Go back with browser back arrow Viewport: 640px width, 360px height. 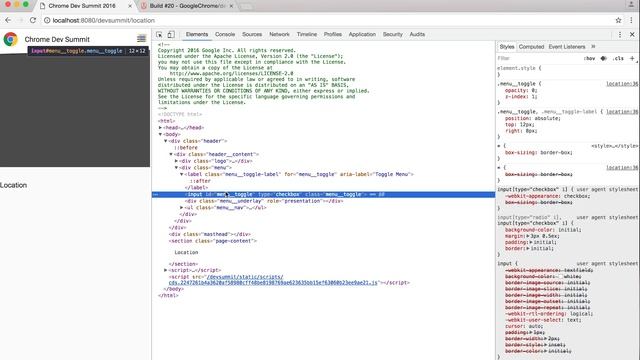8,20
